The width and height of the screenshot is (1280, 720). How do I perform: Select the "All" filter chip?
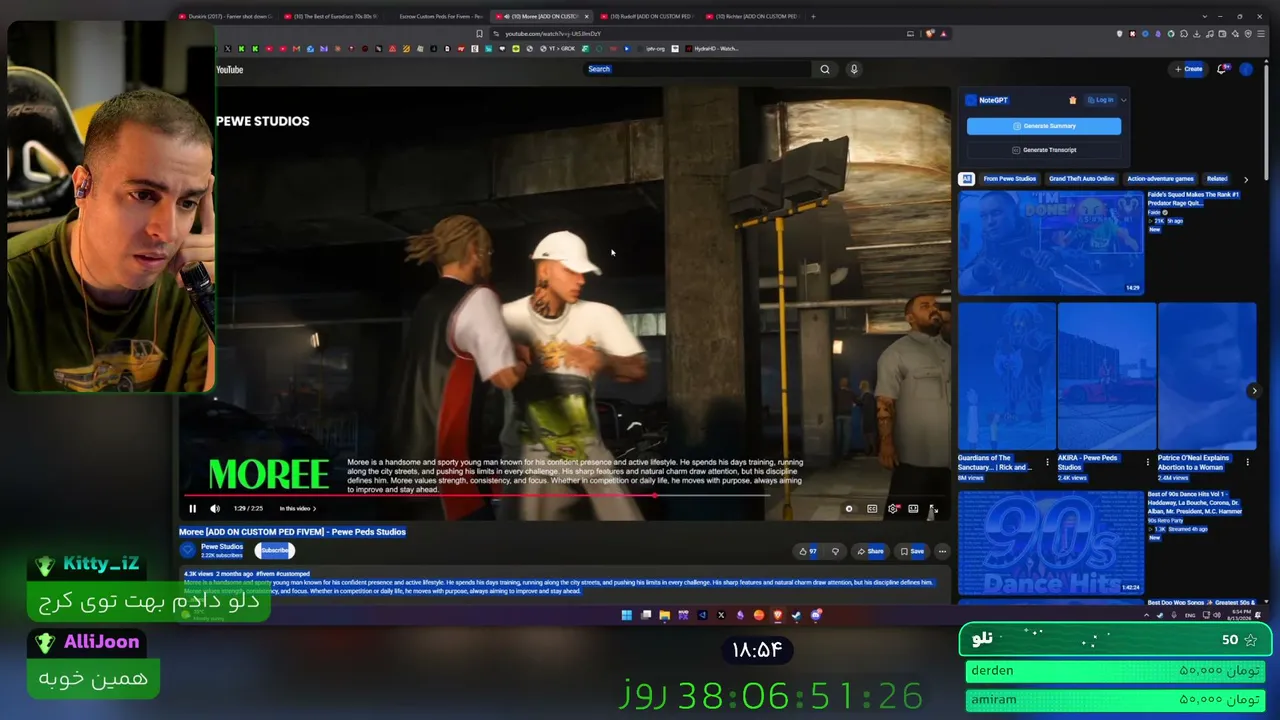coord(967,179)
